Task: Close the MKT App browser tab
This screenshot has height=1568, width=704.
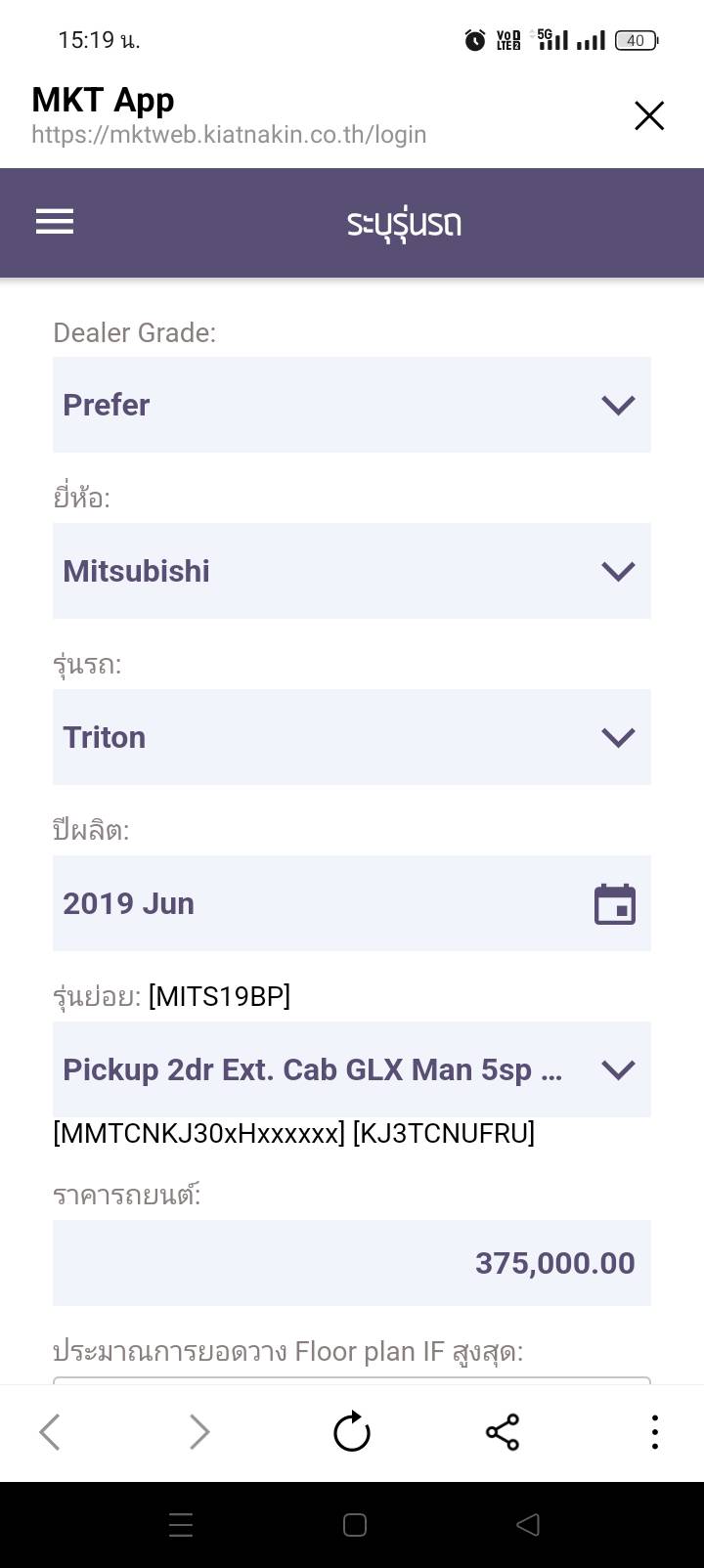Action: 649,115
